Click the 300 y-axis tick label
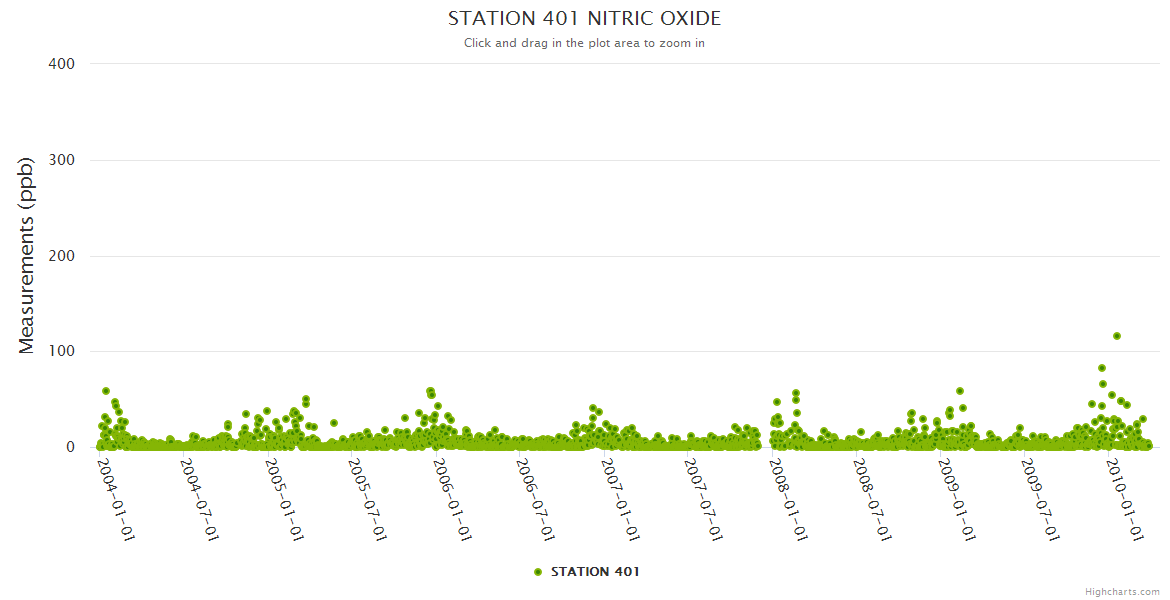 tap(62, 160)
